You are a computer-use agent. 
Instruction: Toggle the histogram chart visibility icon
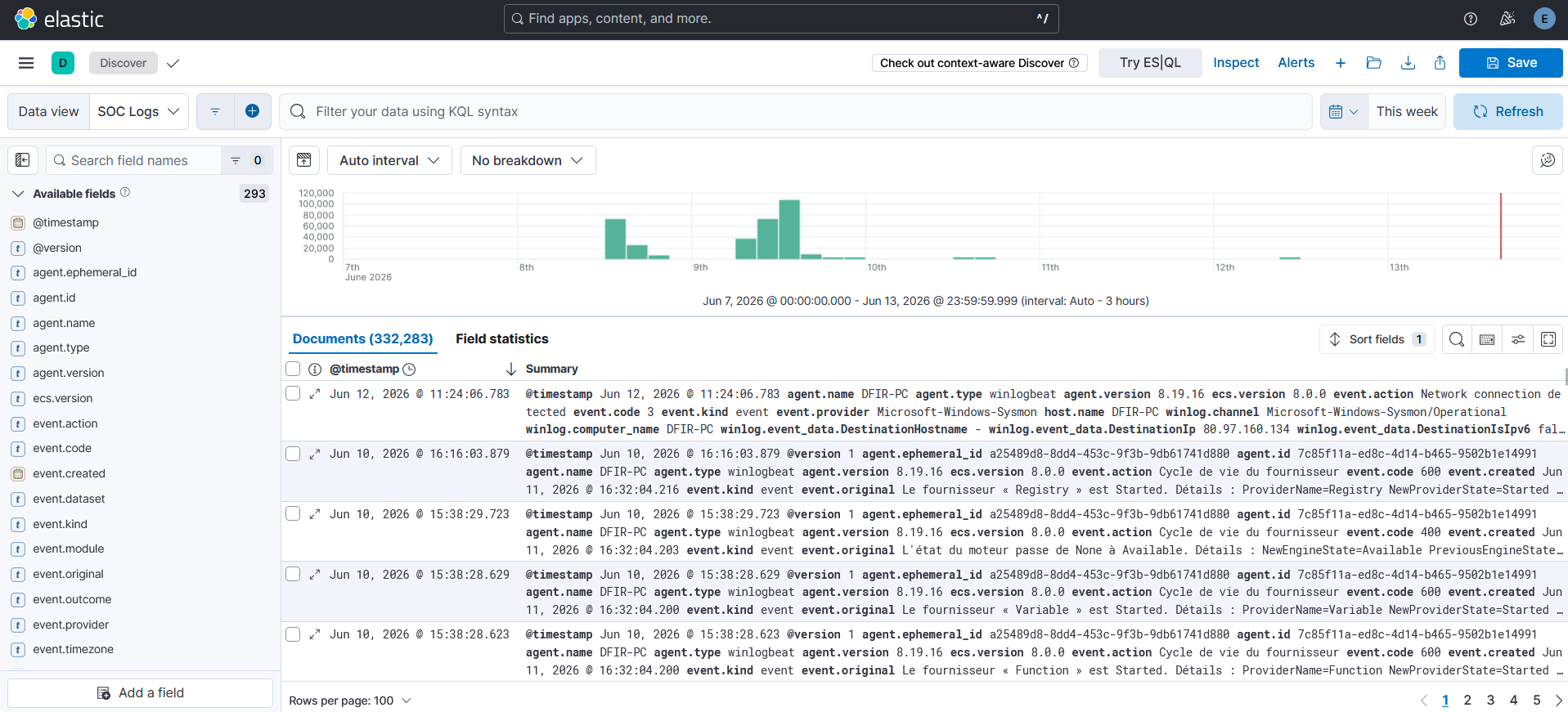(304, 160)
